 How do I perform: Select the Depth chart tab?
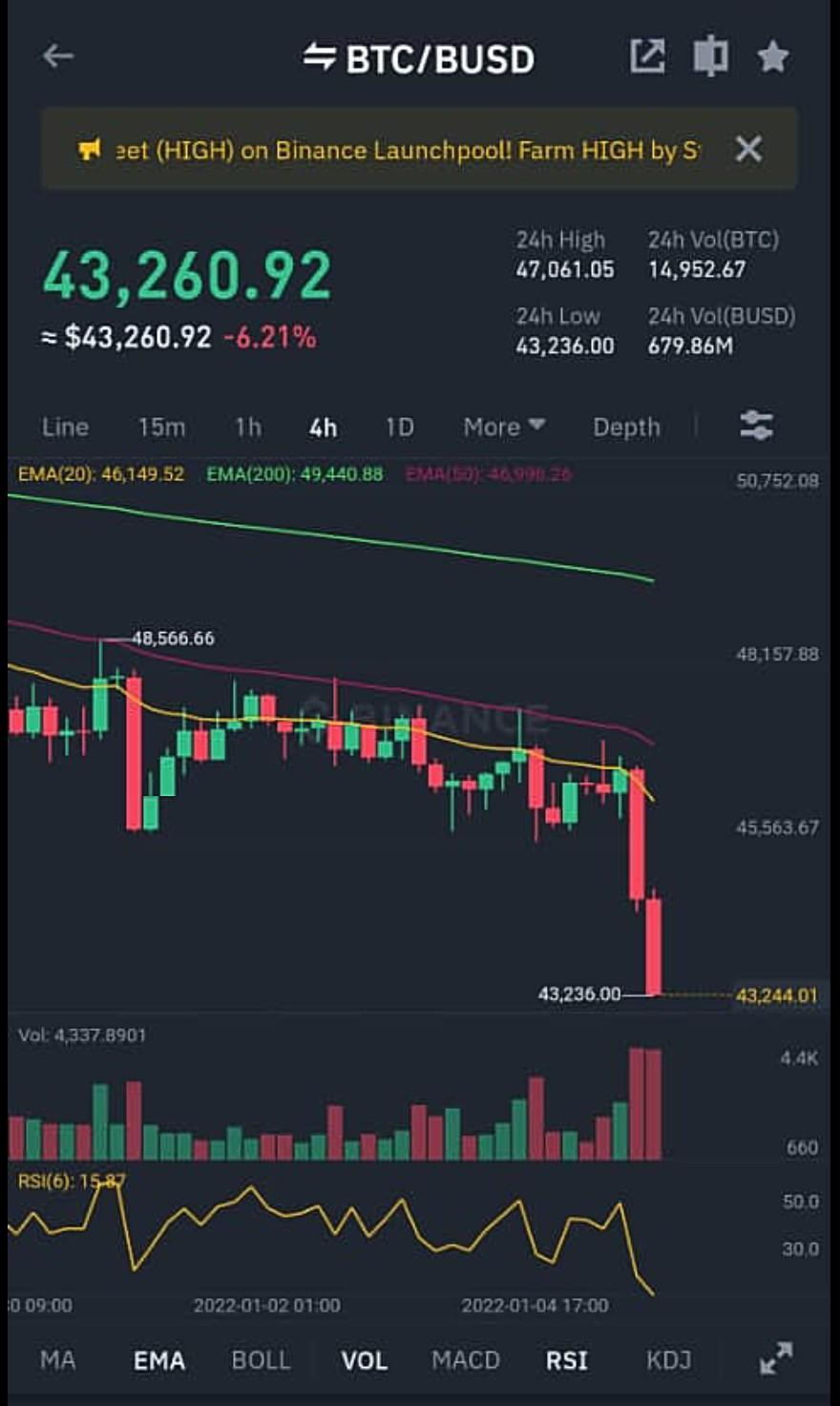click(x=626, y=427)
